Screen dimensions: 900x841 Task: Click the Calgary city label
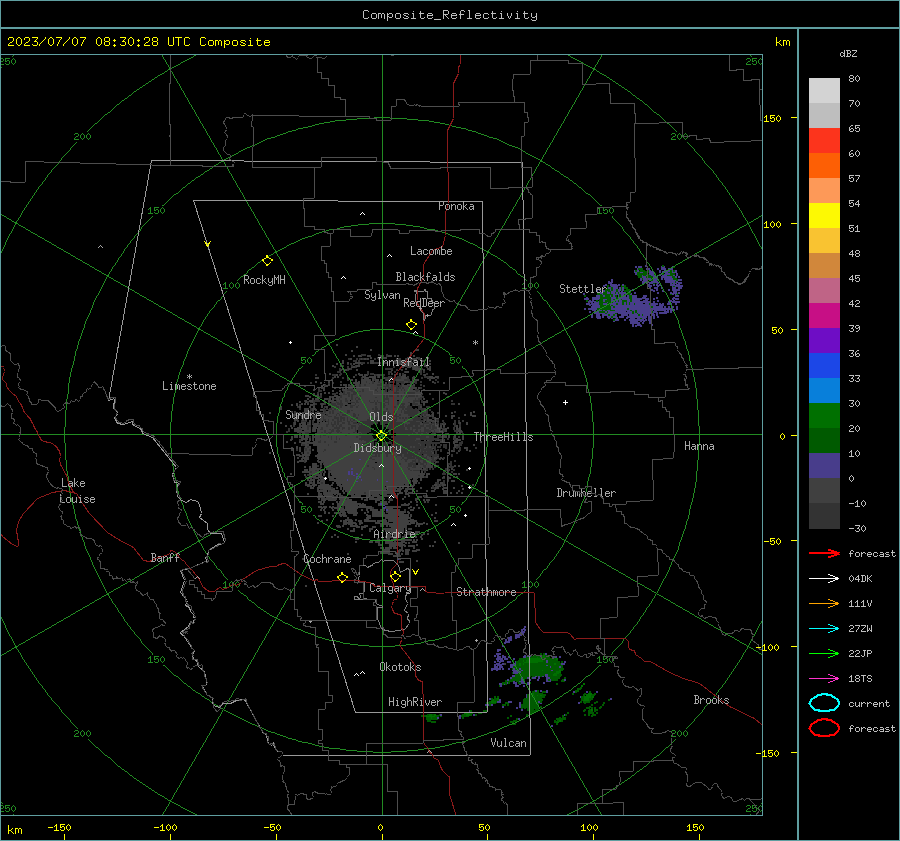click(x=390, y=588)
